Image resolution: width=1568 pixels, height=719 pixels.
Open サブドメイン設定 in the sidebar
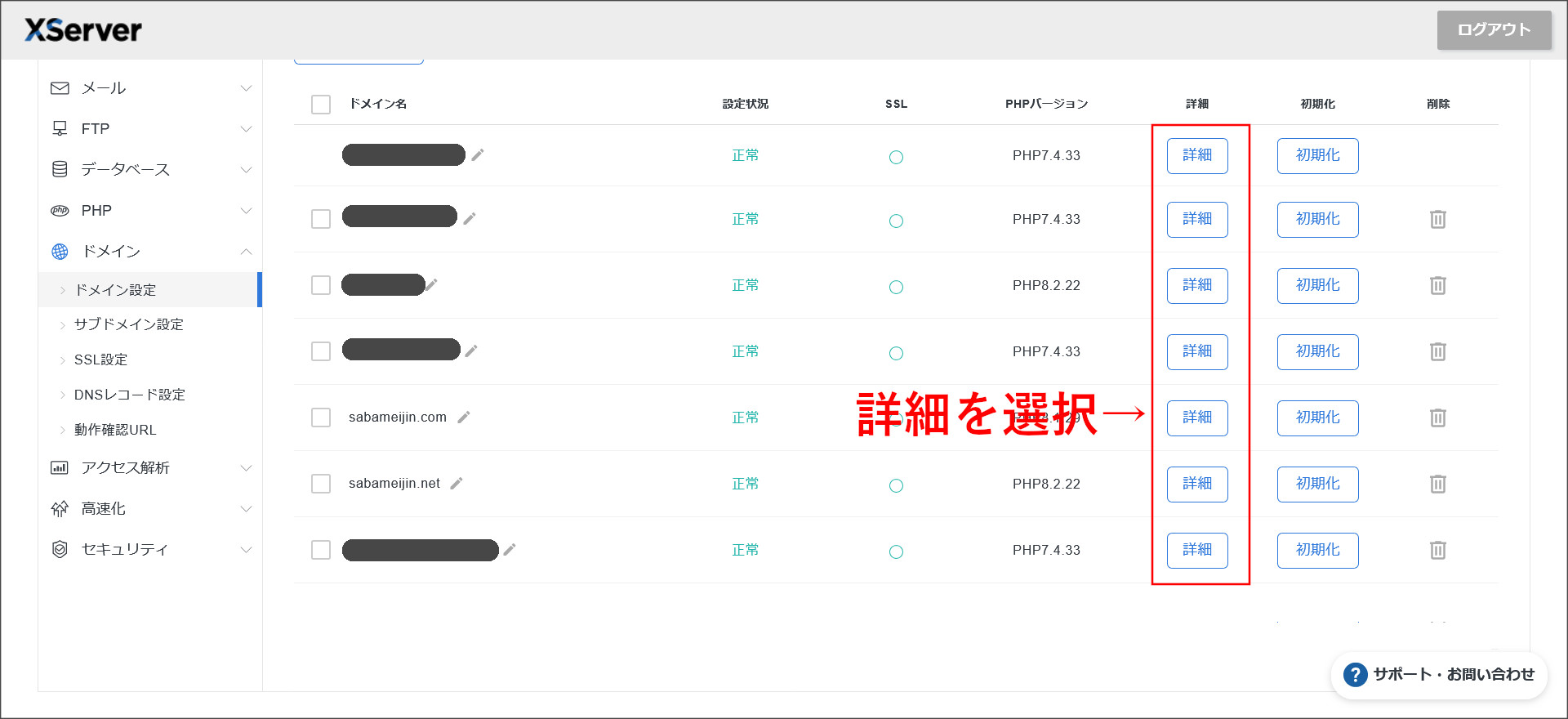[128, 324]
